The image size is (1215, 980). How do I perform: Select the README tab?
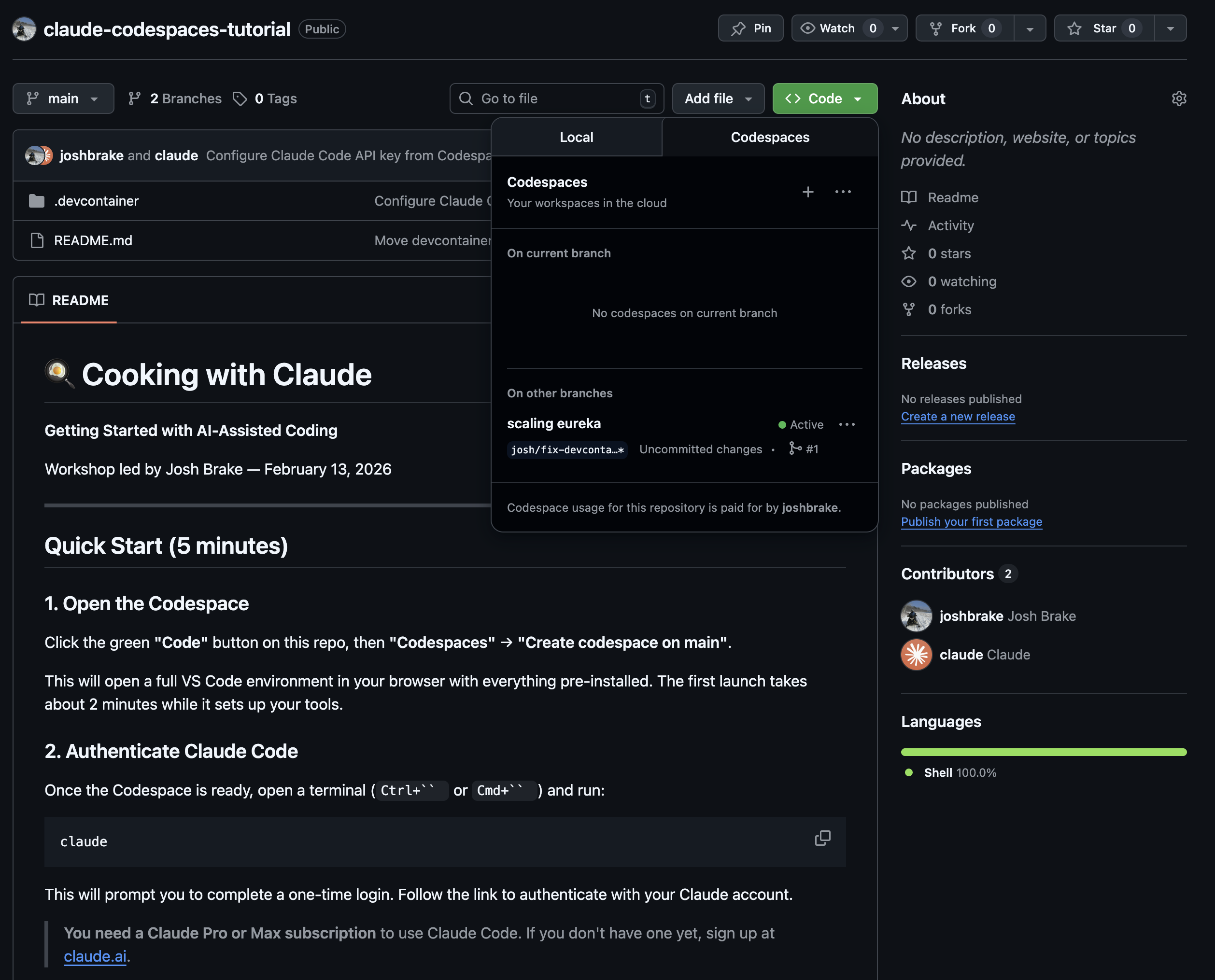[x=69, y=300]
